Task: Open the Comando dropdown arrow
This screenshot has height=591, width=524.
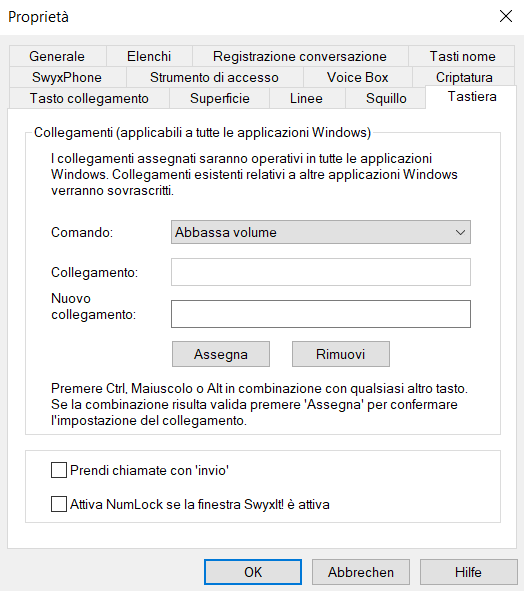Action: click(460, 232)
